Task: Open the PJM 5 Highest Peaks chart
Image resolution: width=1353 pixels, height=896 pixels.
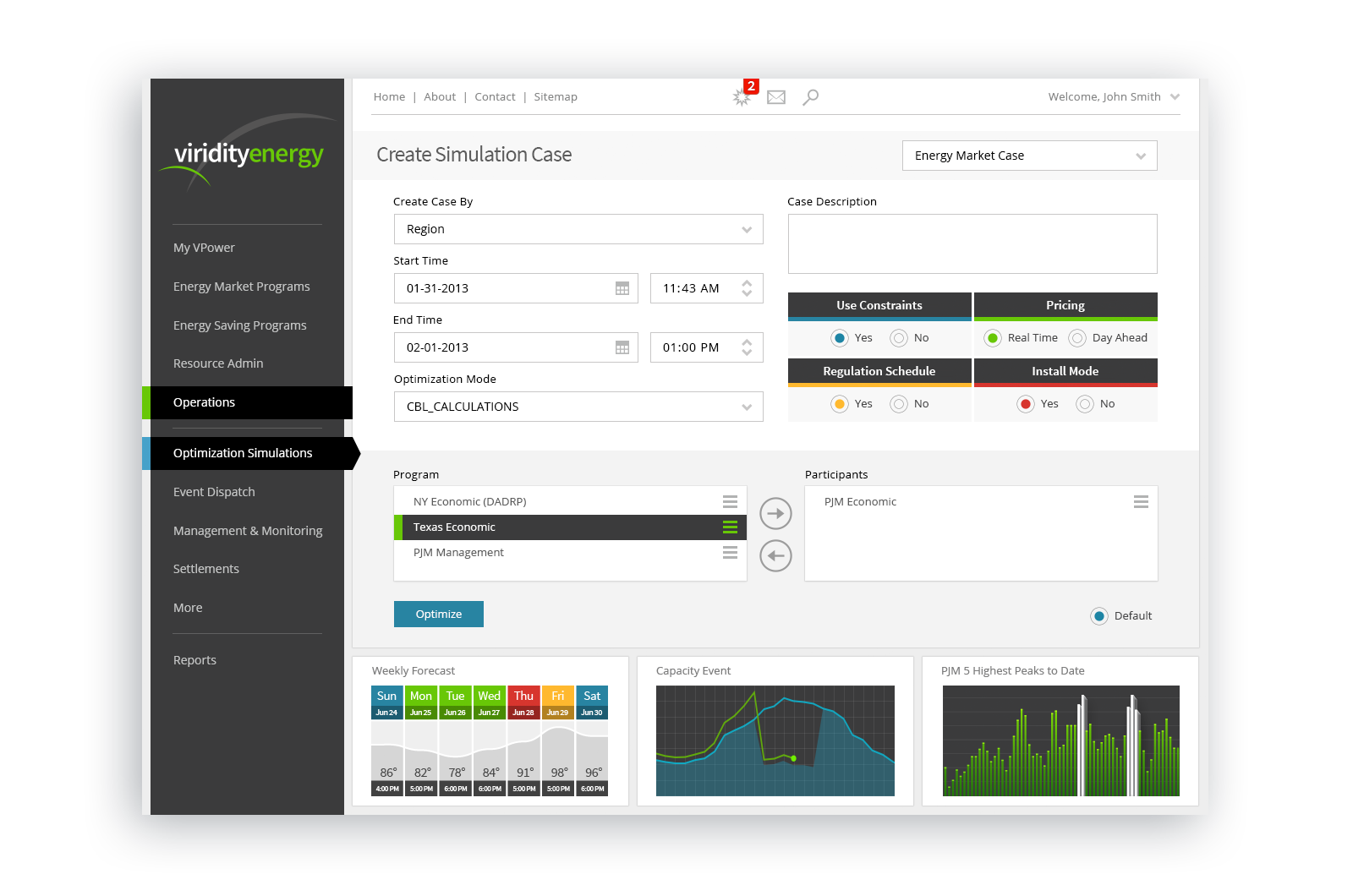Action: pos(1061,740)
